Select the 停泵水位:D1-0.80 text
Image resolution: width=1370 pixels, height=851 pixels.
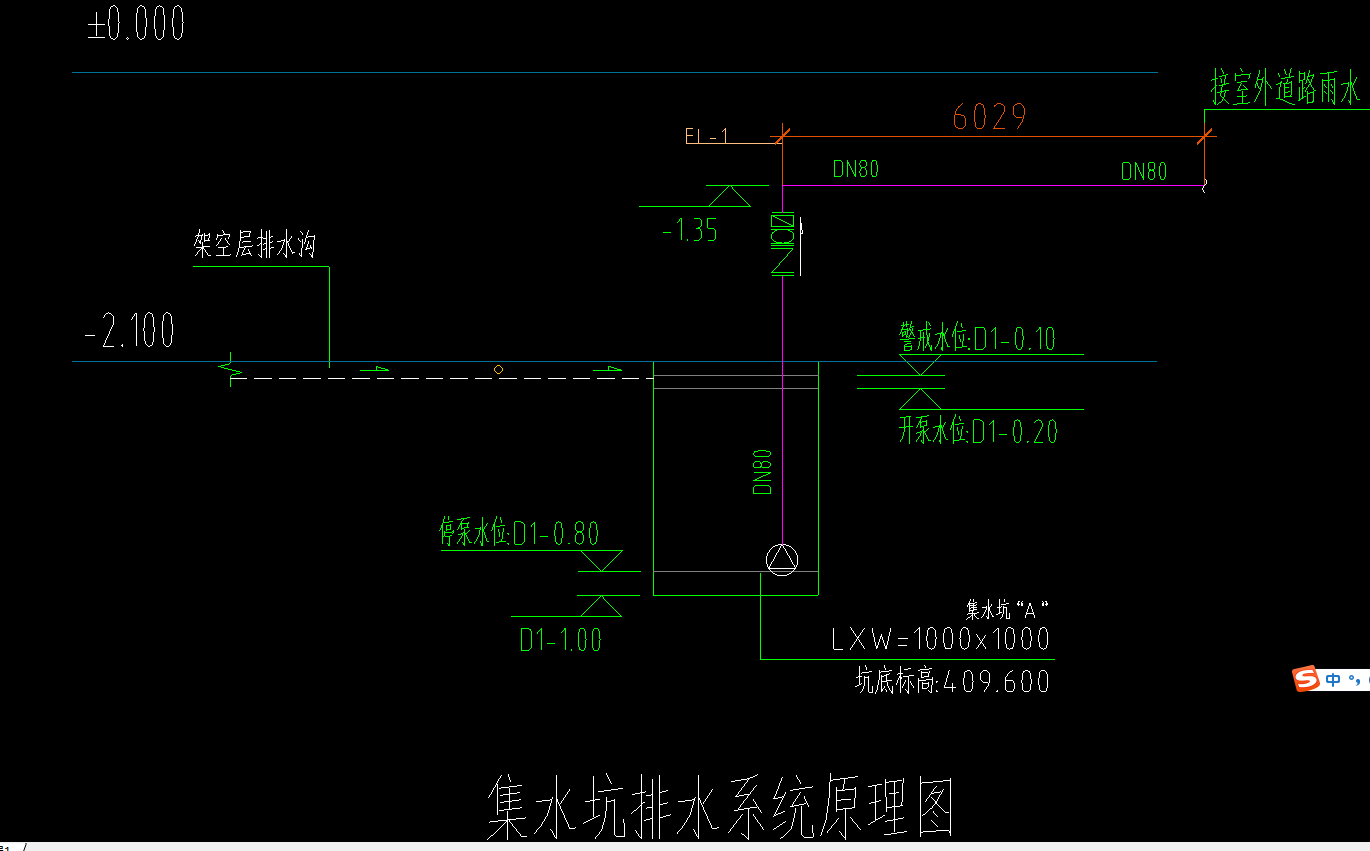click(520, 532)
